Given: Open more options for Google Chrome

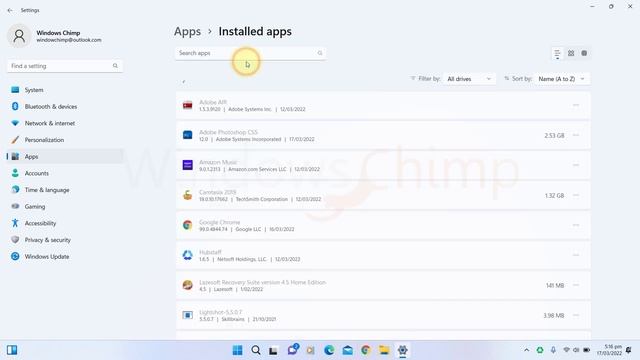Looking at the screenshot, I should pyautogui.click(x=576, y=225).
